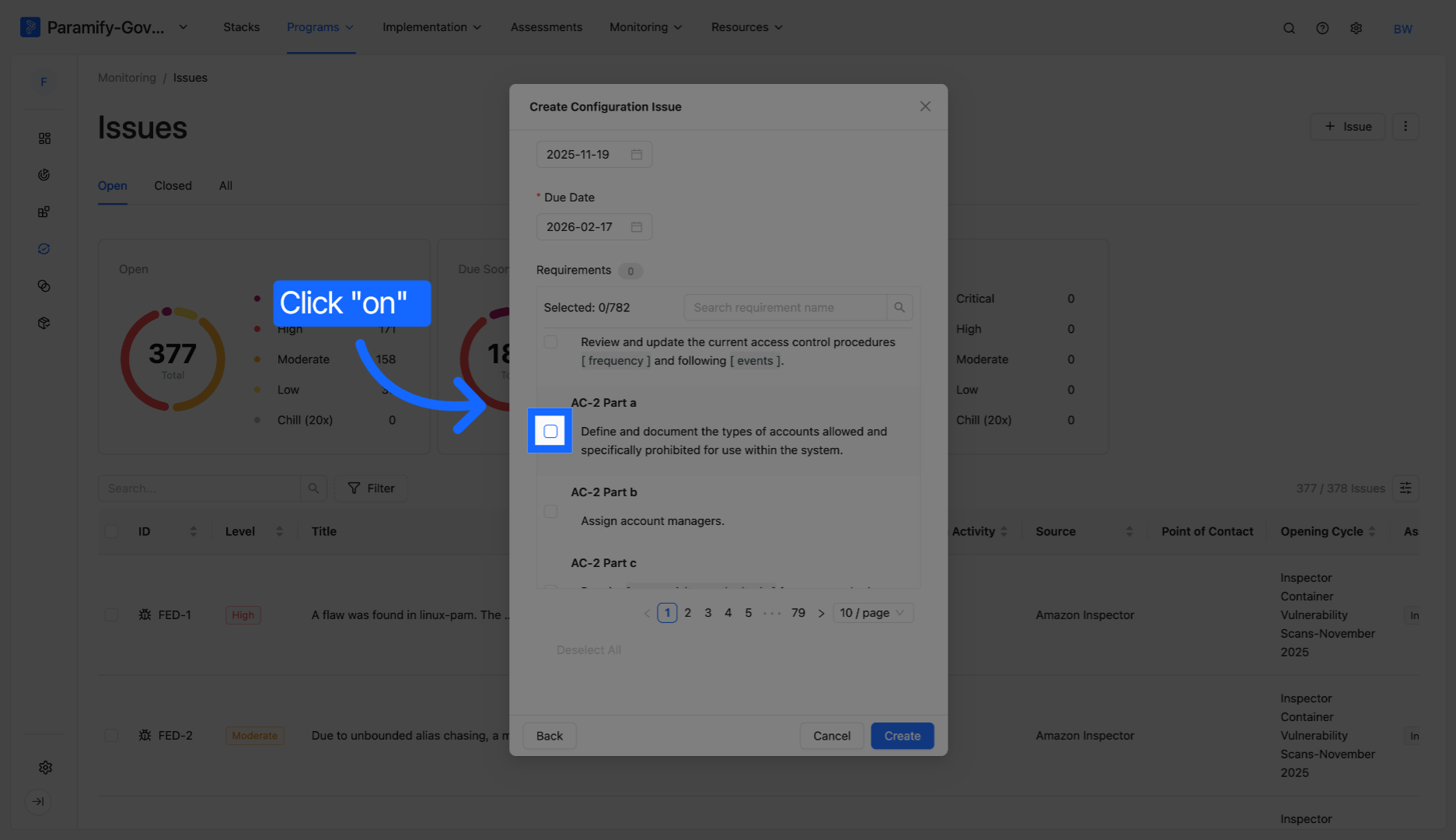Expand the Monitoring menu
Viewport: 1456px width, 840px height.
(646, 27)
